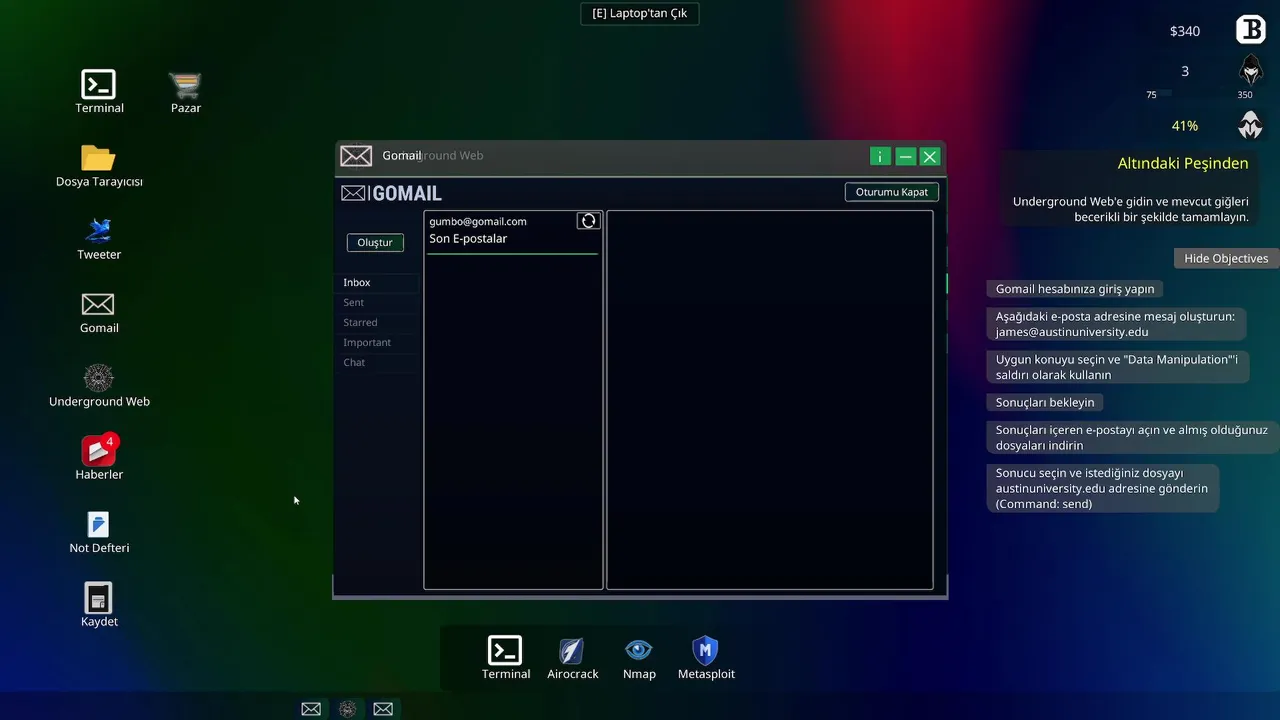This screenshot has width=1280, height=720.
Task: Open the Pazar market icon
Action: click(x=185, y=84)
